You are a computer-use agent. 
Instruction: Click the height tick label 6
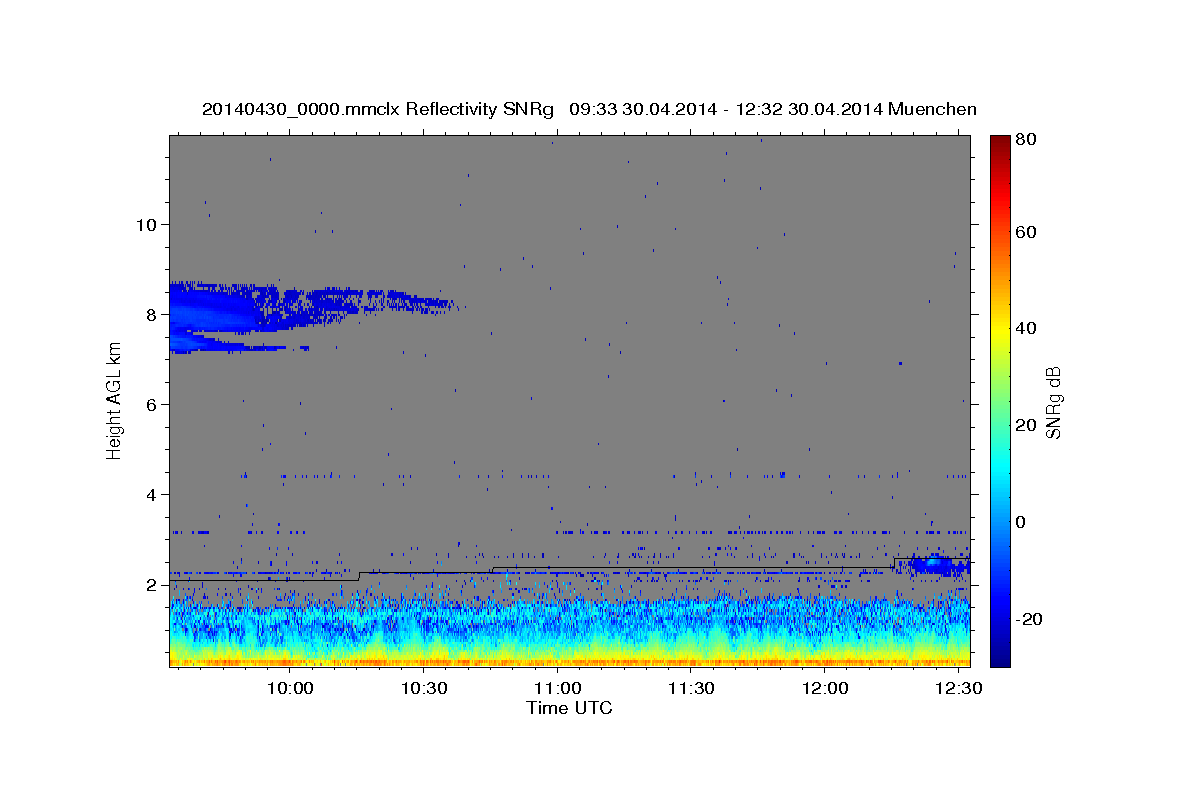151,405
